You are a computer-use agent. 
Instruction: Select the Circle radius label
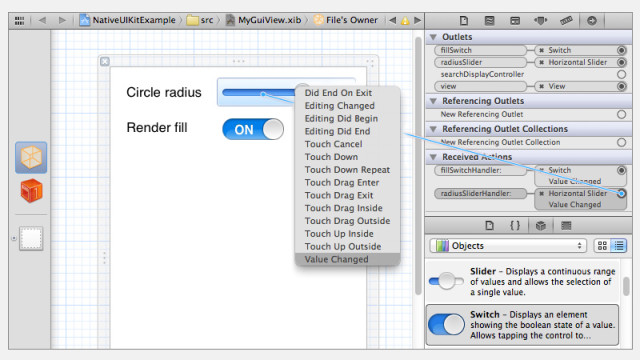click(164, 92)
